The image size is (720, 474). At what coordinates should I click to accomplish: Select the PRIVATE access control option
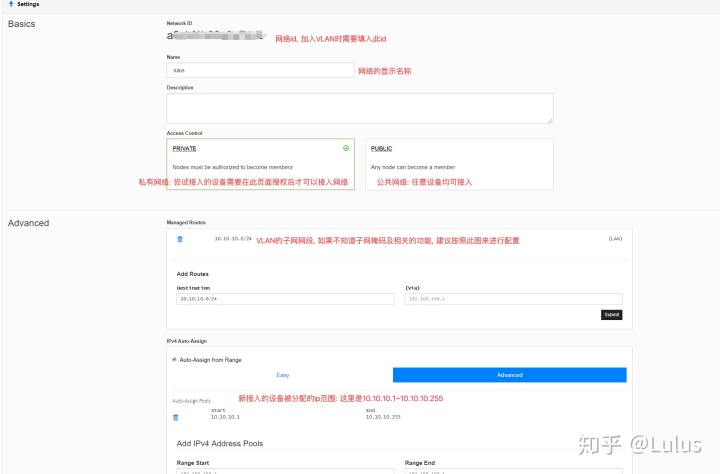(x=260, y=164)
